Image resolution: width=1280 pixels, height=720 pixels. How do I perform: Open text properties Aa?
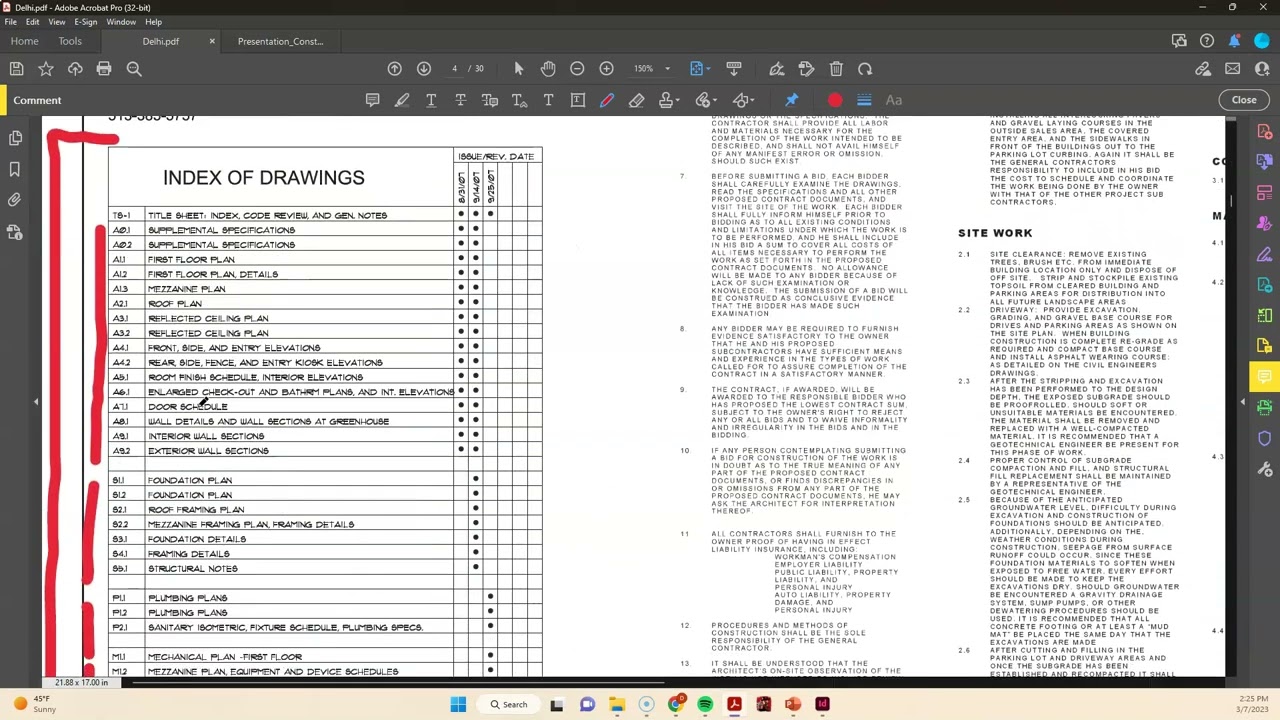(x=894, y=100)
